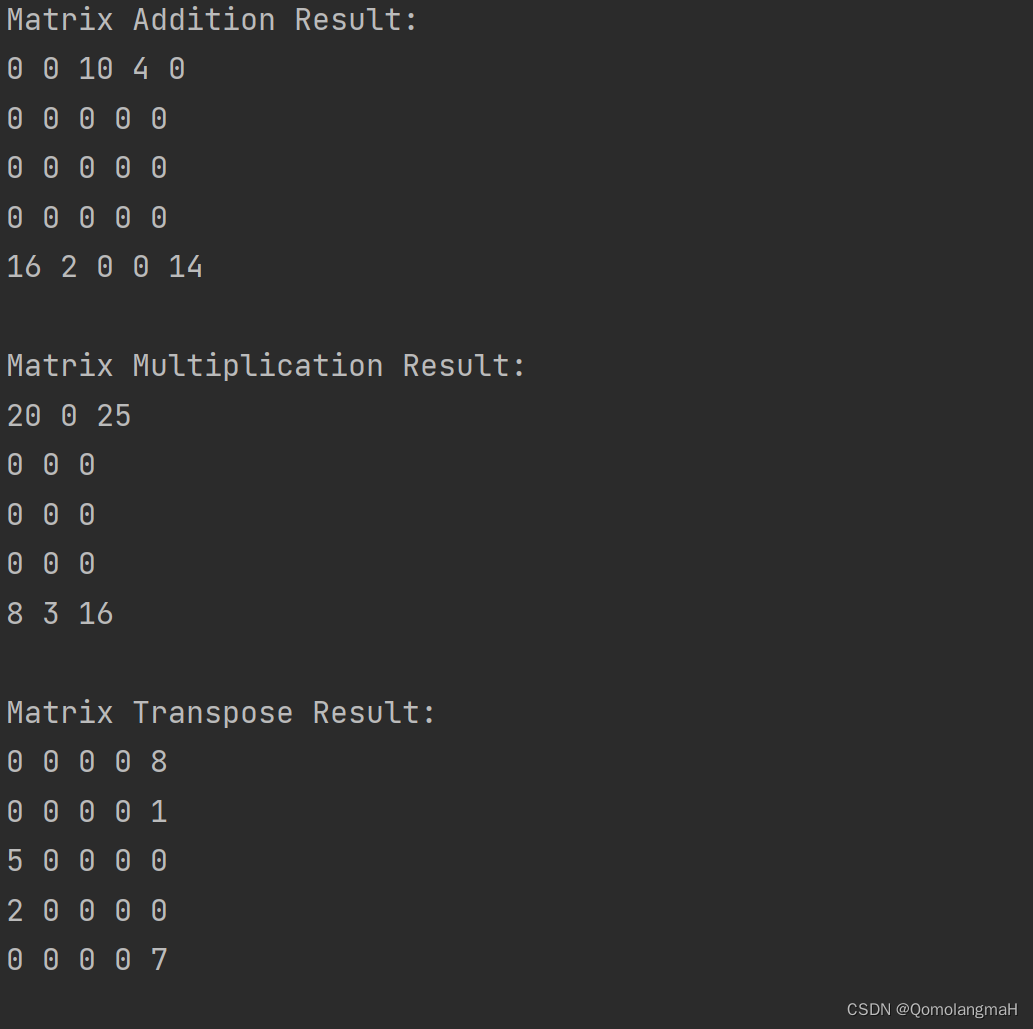The height and width of the screenshot is (1029, 1033).
Task: Click the number 16 in addition last row
Action: 24,267
